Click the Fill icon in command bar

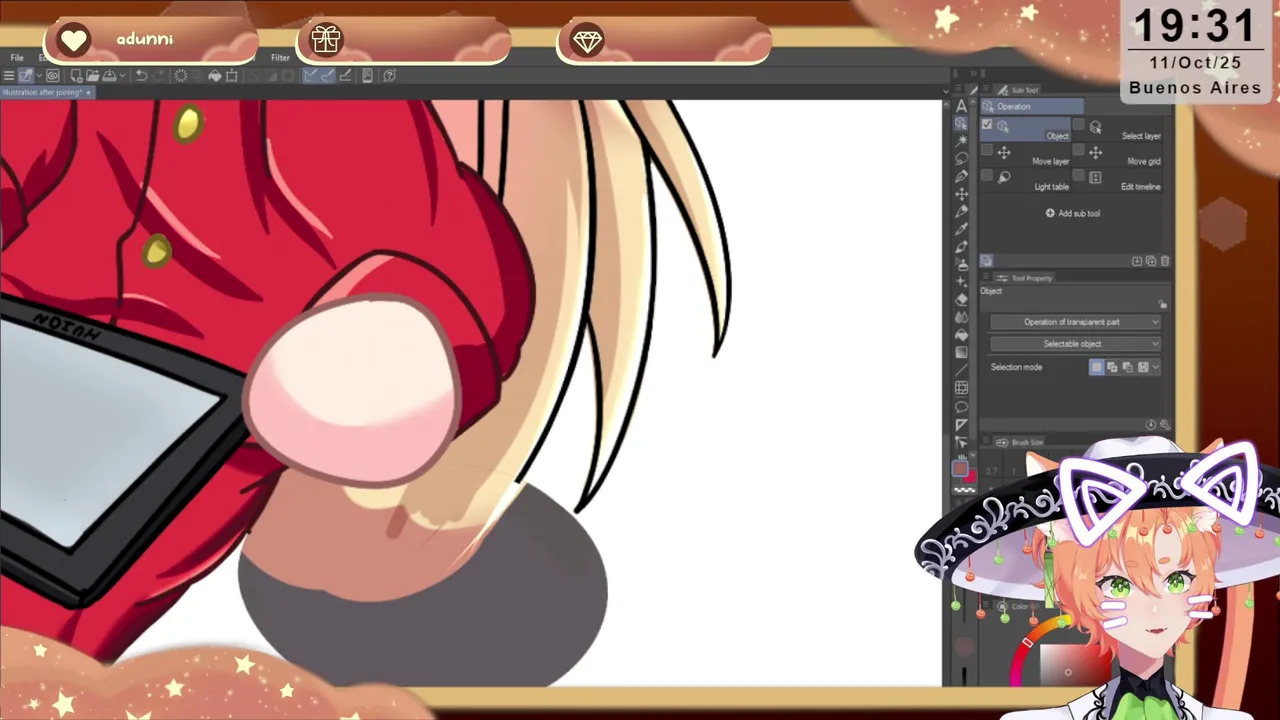point(214,76)
